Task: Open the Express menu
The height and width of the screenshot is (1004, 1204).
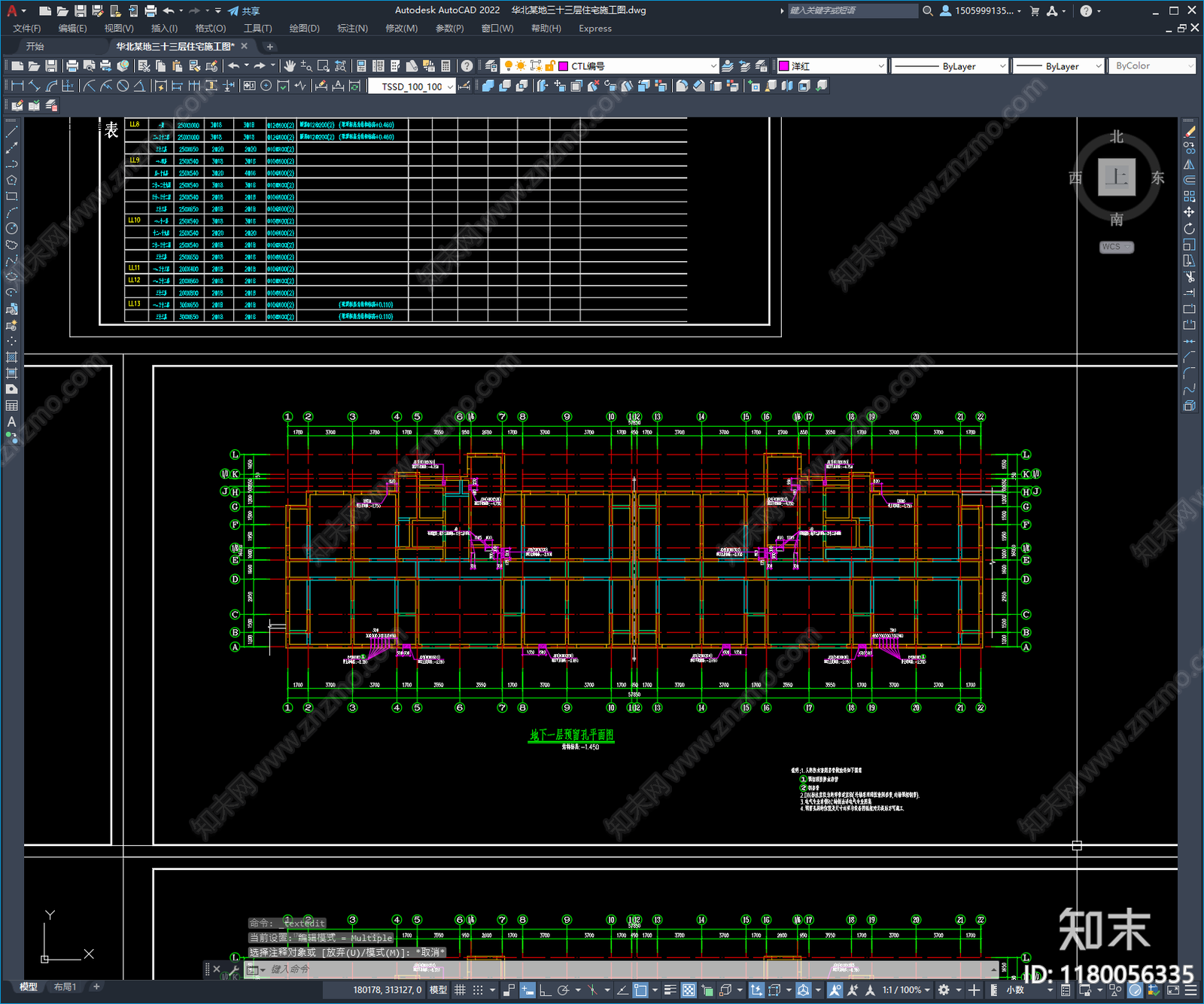Action: tap(595, 29)
